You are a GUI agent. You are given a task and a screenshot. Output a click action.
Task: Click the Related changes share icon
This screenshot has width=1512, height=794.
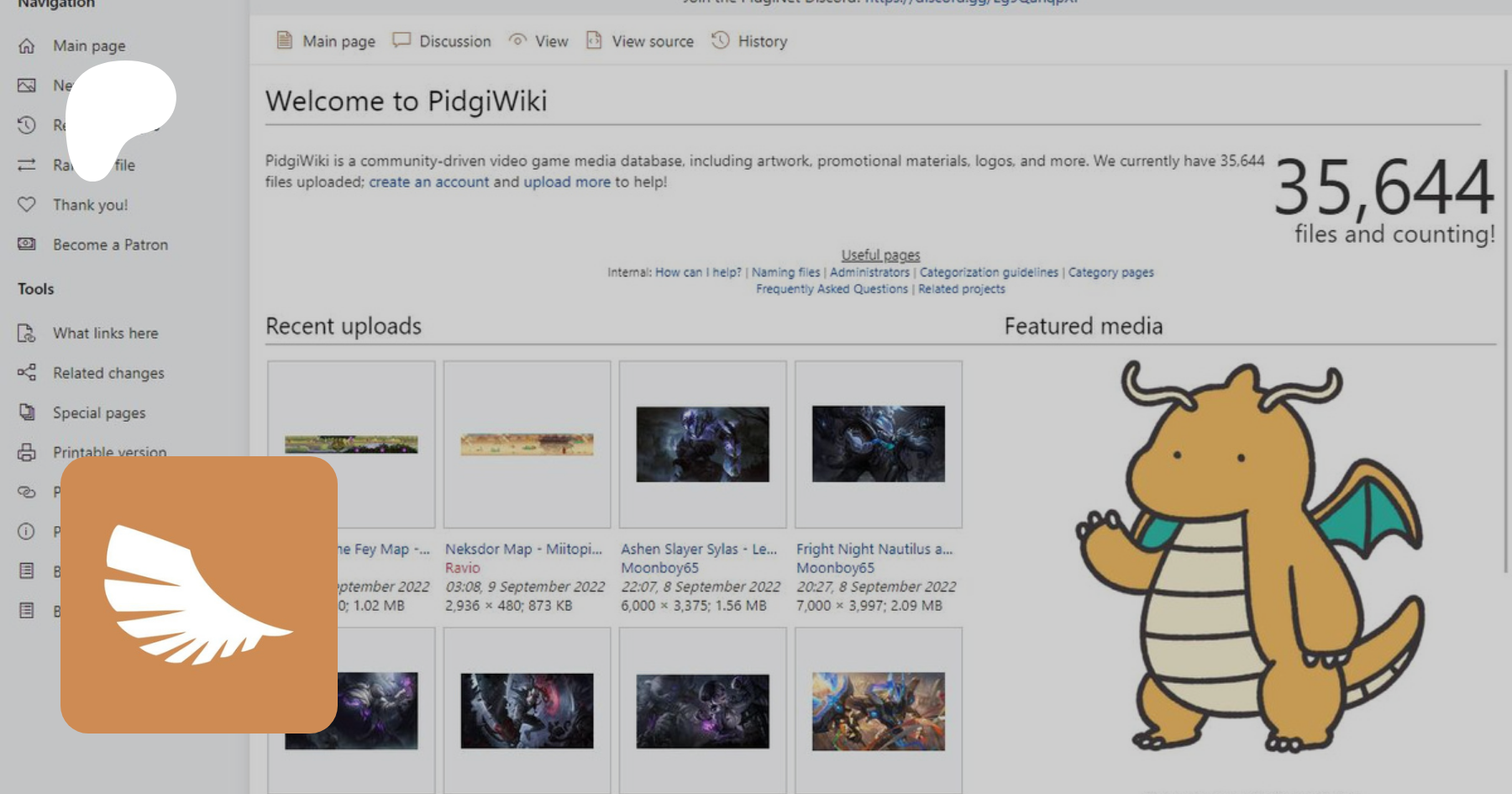pos(27,372)
